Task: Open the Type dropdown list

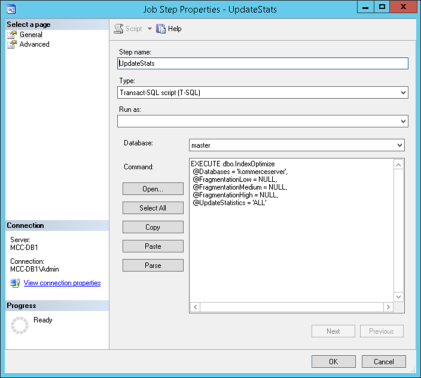Action: click(x=403, y=93)
